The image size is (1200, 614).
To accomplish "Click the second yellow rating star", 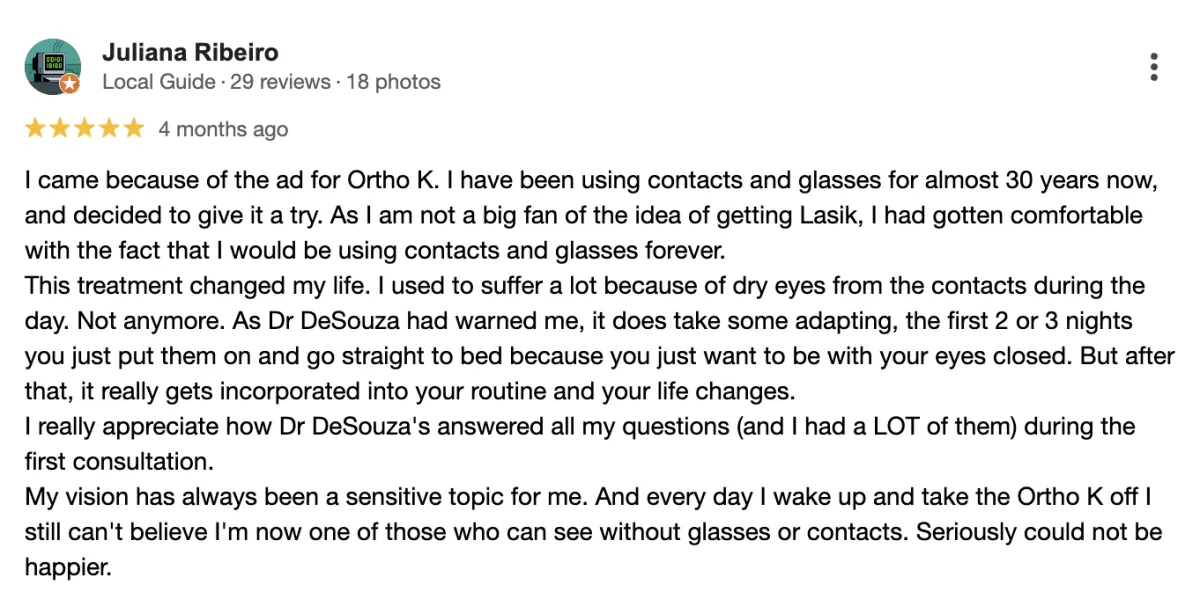I will coord(60,128).
